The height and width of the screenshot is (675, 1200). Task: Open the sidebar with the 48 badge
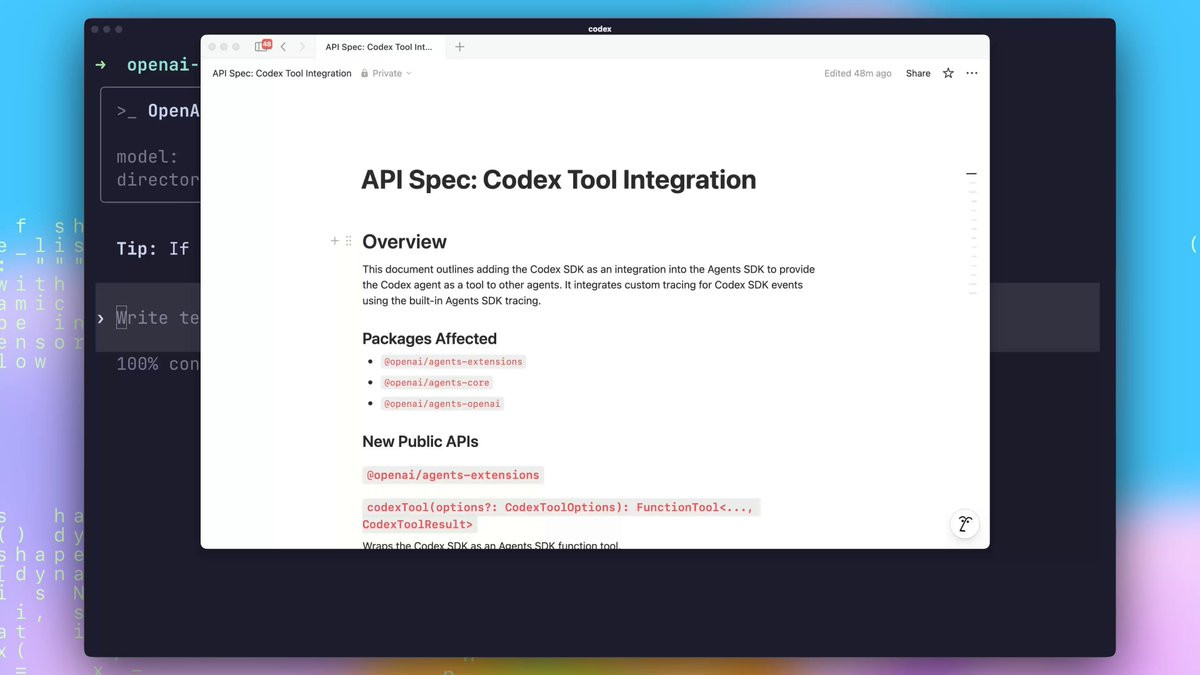pos(263,46)
